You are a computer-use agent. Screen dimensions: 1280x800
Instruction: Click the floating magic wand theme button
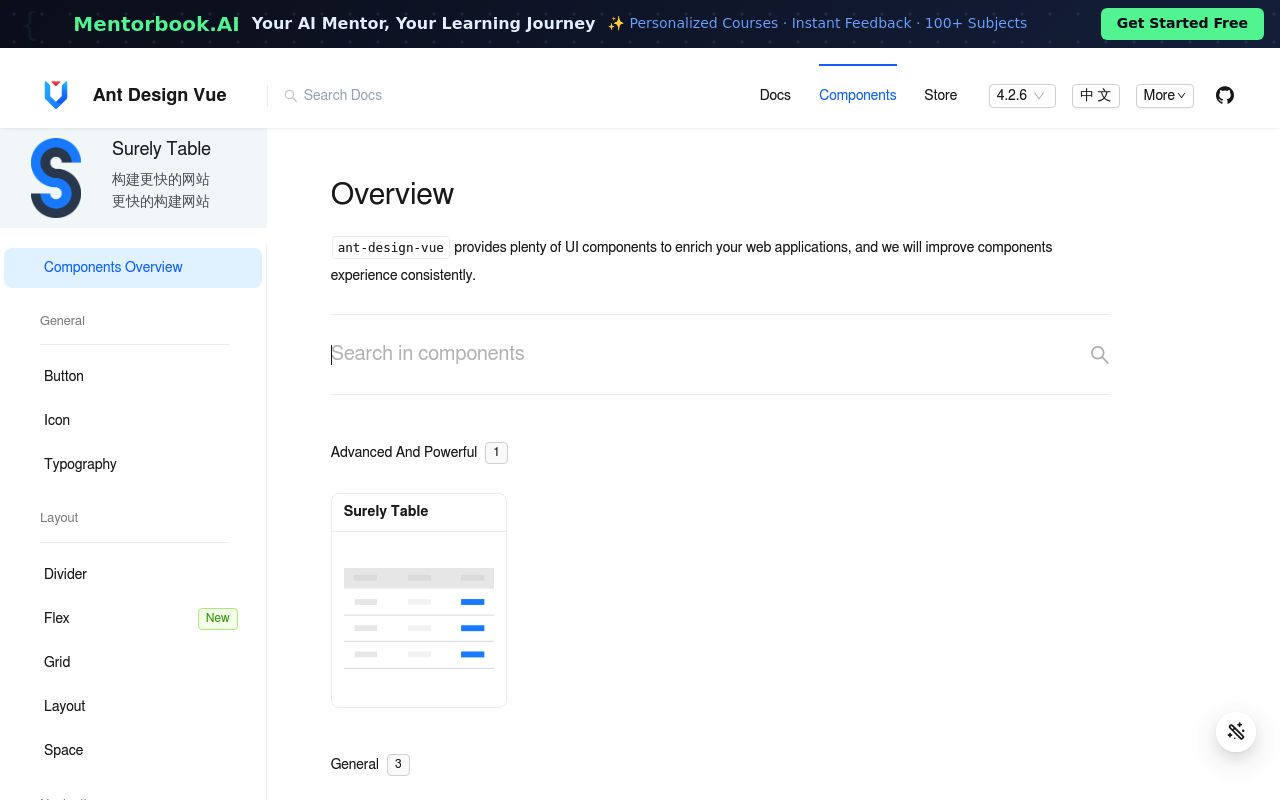tap(1236, 731)
